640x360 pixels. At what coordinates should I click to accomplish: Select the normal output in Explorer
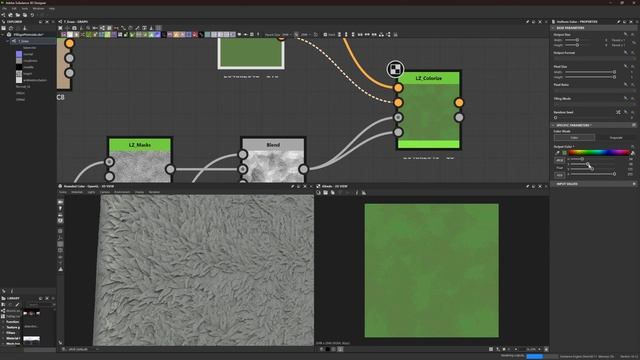coord(28,54)
